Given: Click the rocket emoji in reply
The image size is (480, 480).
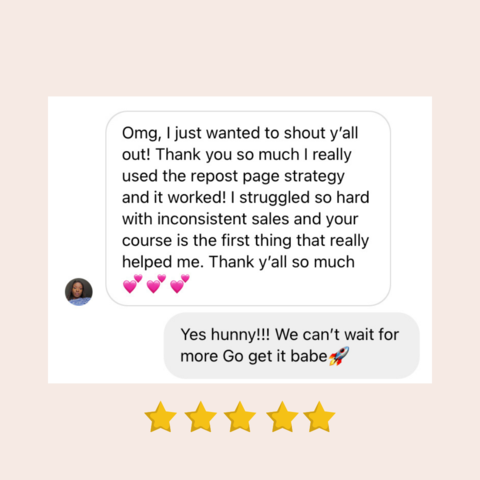Looking at the screenshot, I should coord(339,356).
